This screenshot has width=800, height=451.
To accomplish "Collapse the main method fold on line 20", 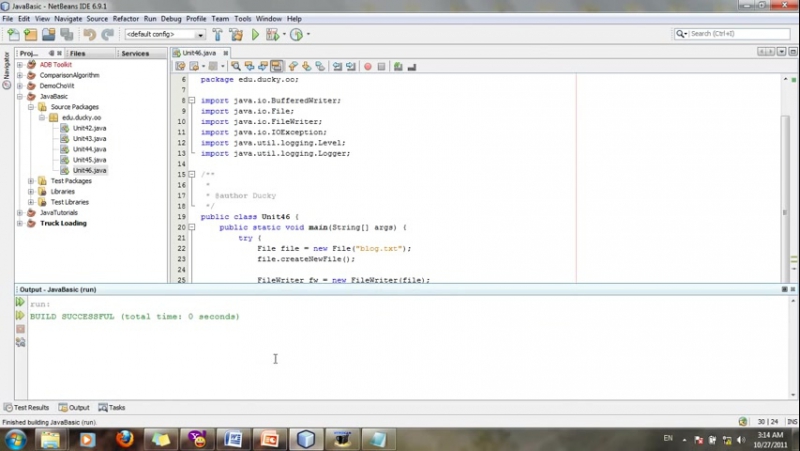I will (x=192, y=228).
